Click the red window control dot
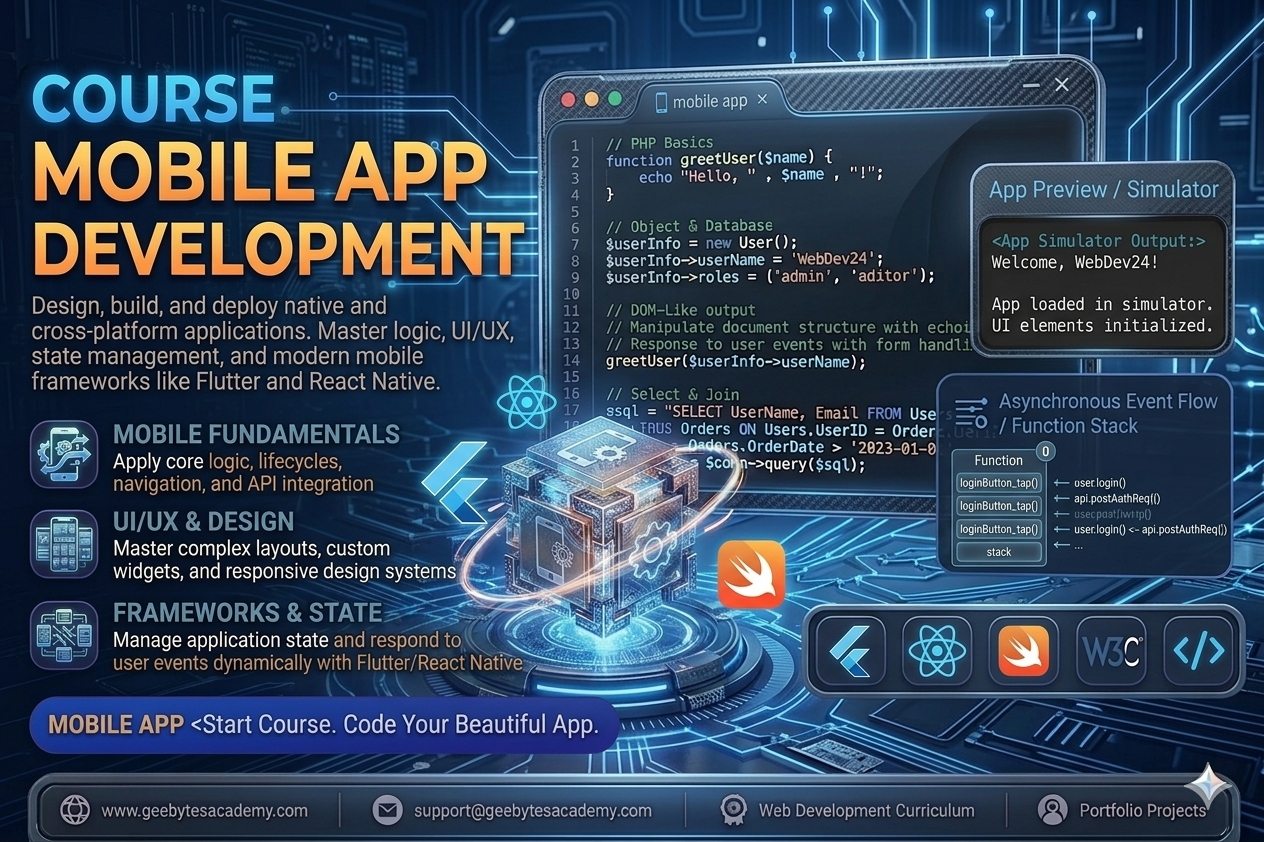 pyautogui.click(x=568, y=100)
